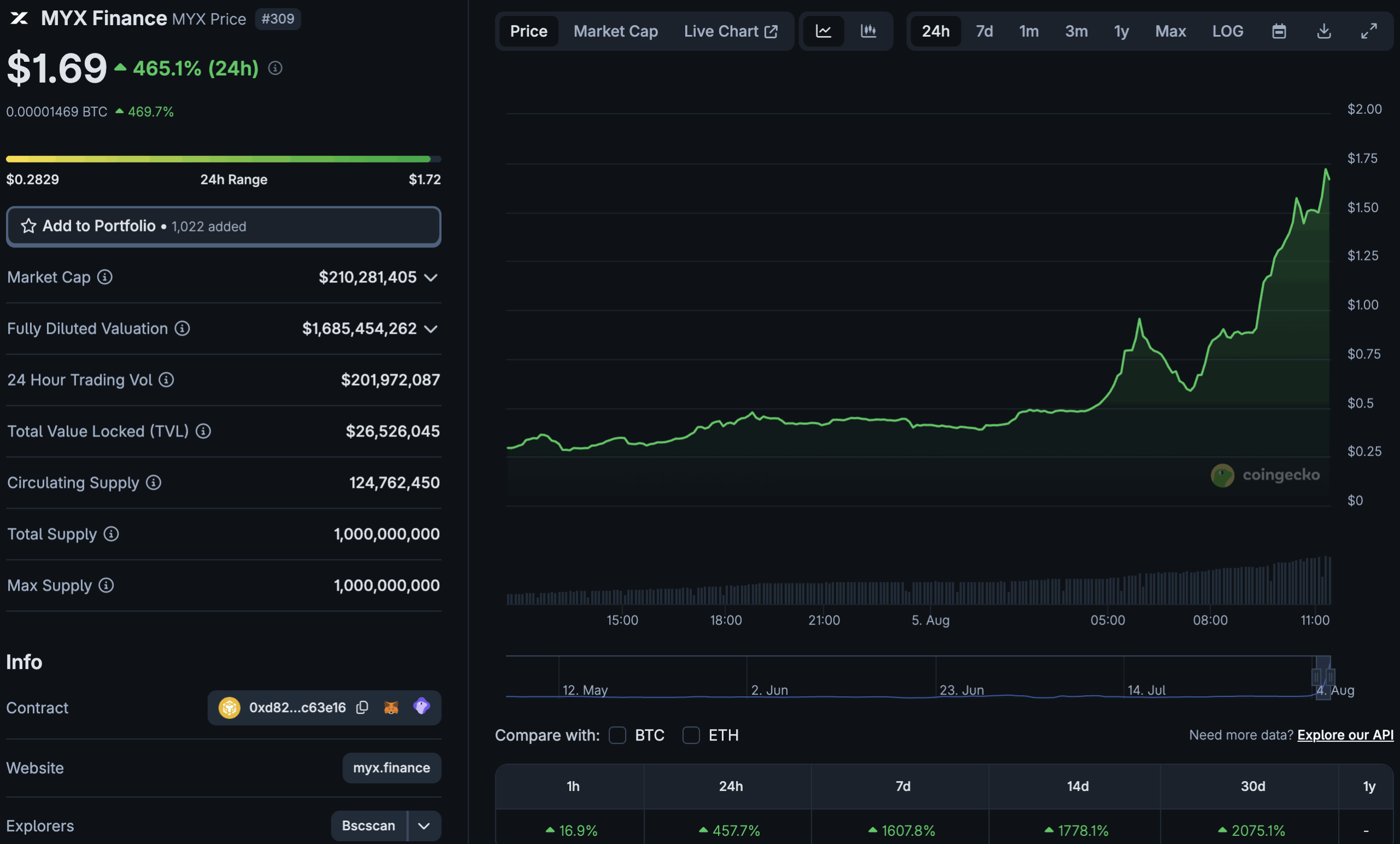This screenshot has width=1400, height=844.
Task: Copy the contract address
Action: pyautogui.click(x=362, y=707)
